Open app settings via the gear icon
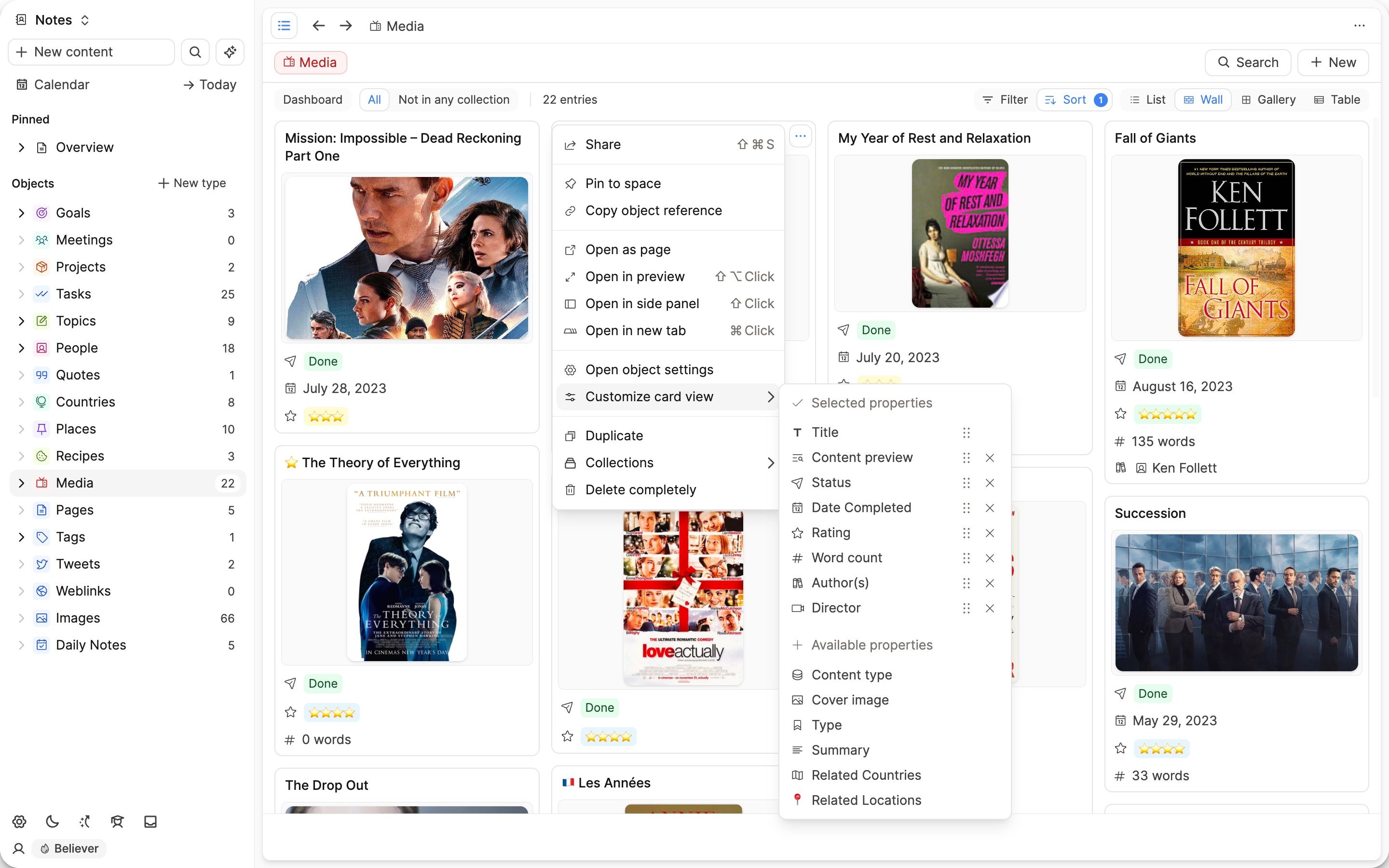 tap(19, 822)
